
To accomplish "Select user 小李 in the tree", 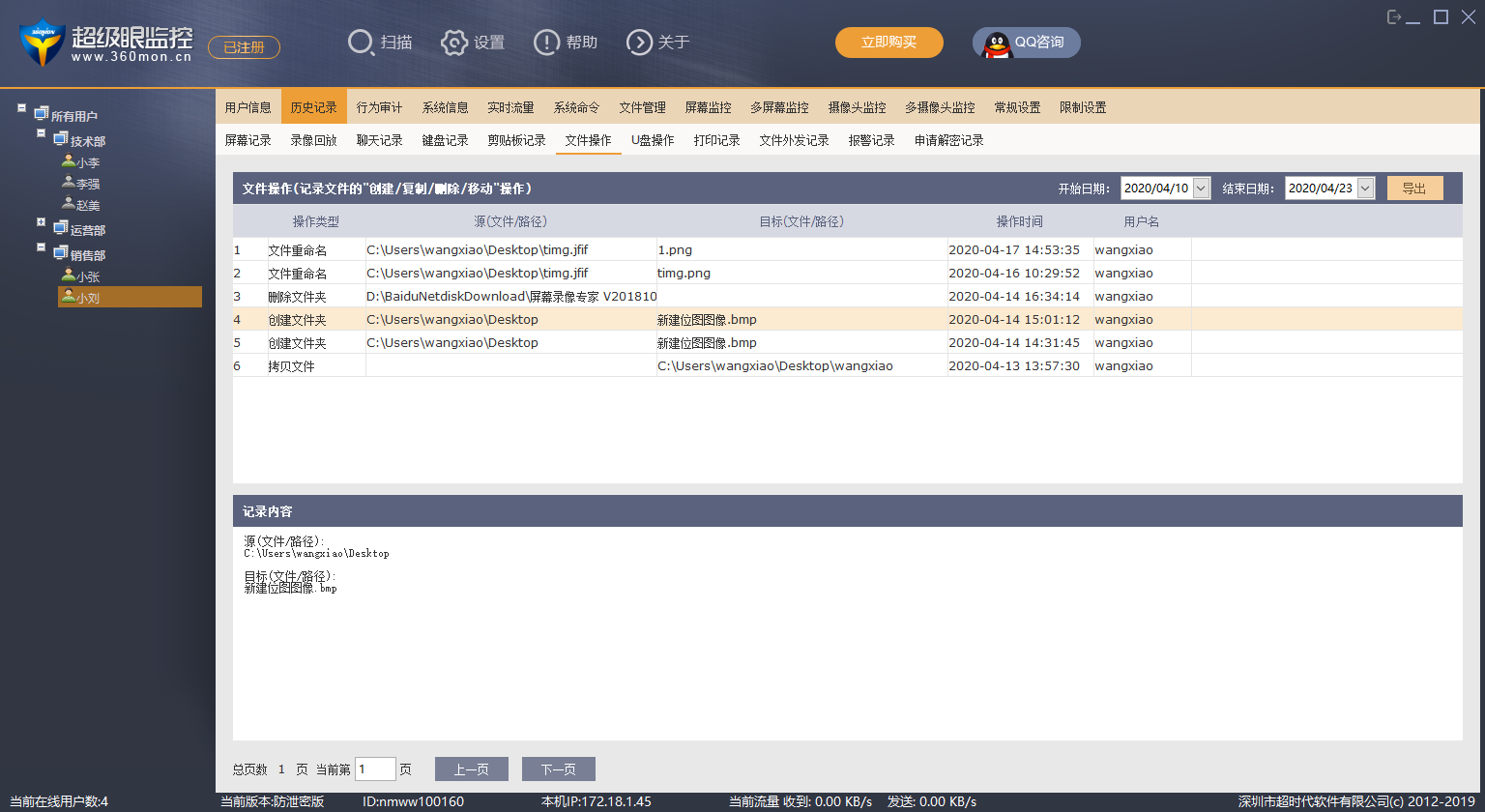I will [87, 162].
